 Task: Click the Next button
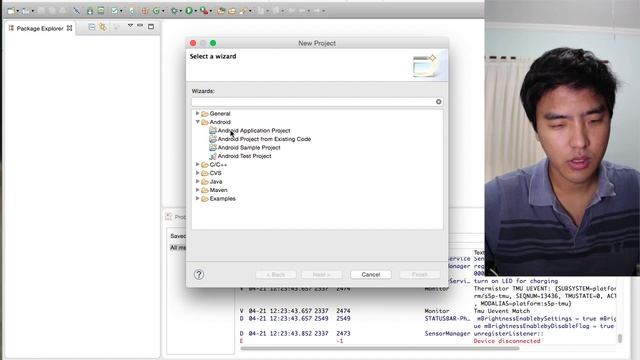(322, 275)
